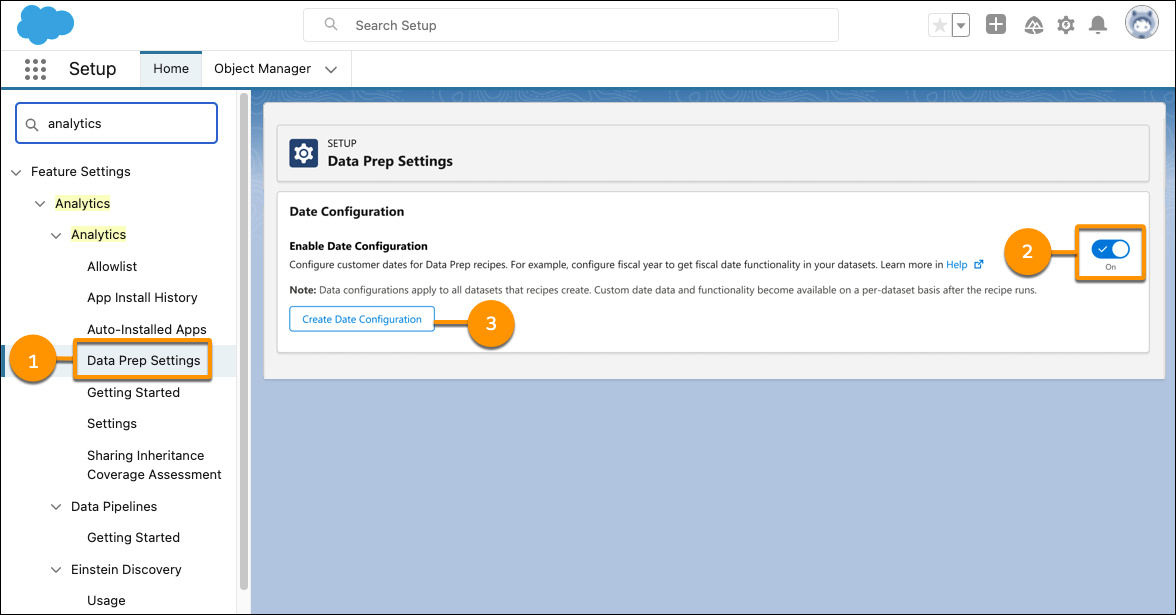Switch to the Home tab
This screenshot has width=1176, height=615.
[171, 69]
